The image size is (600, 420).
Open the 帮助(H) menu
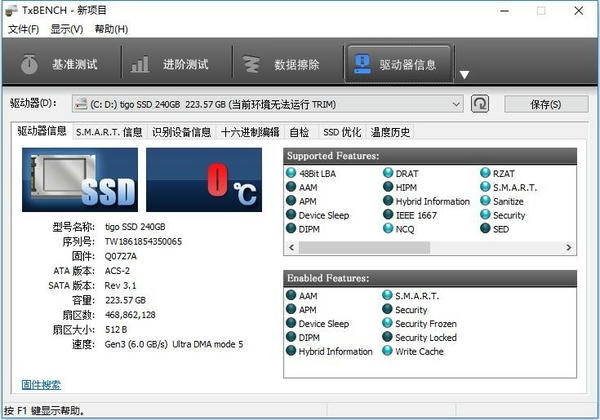[111, 29]
